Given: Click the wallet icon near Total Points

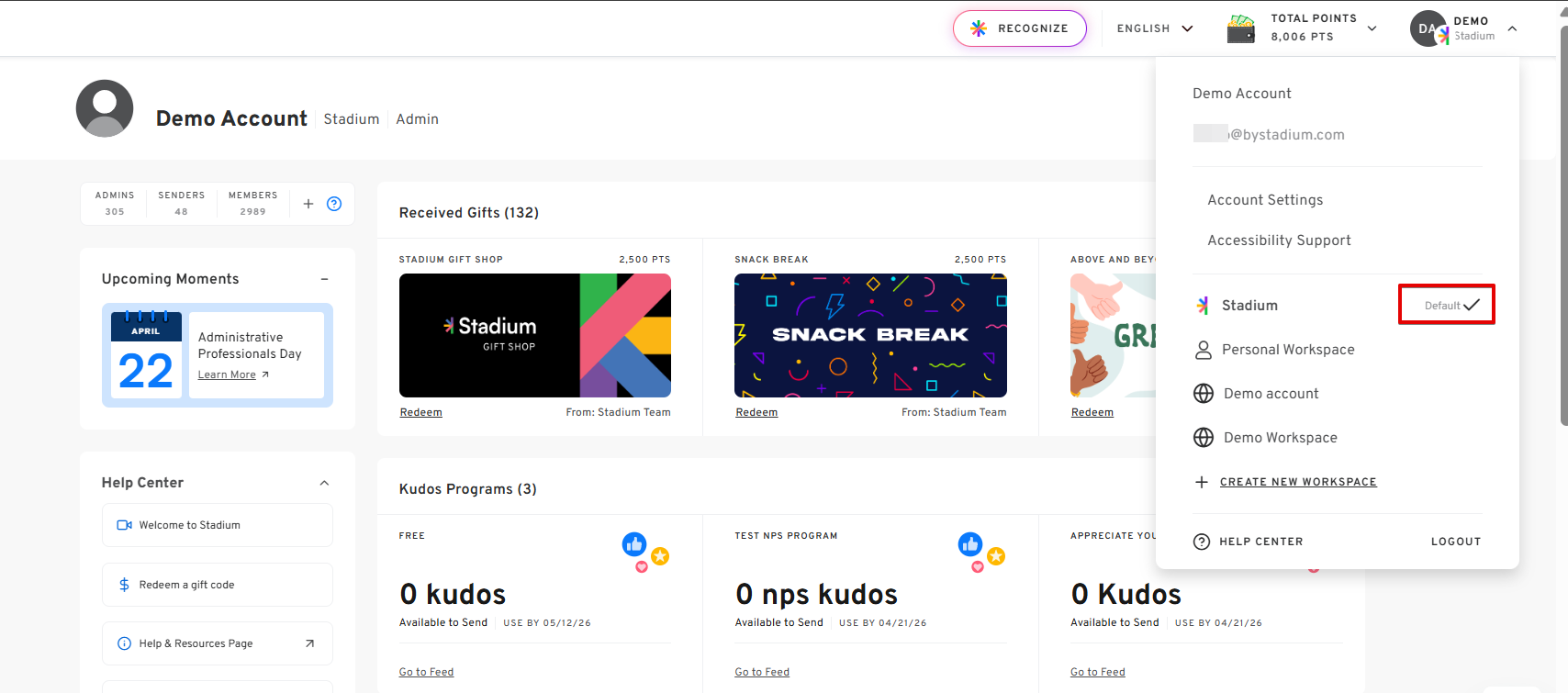Looking at the screenshot, I should pyautogui.click(x=1241, y=28).
